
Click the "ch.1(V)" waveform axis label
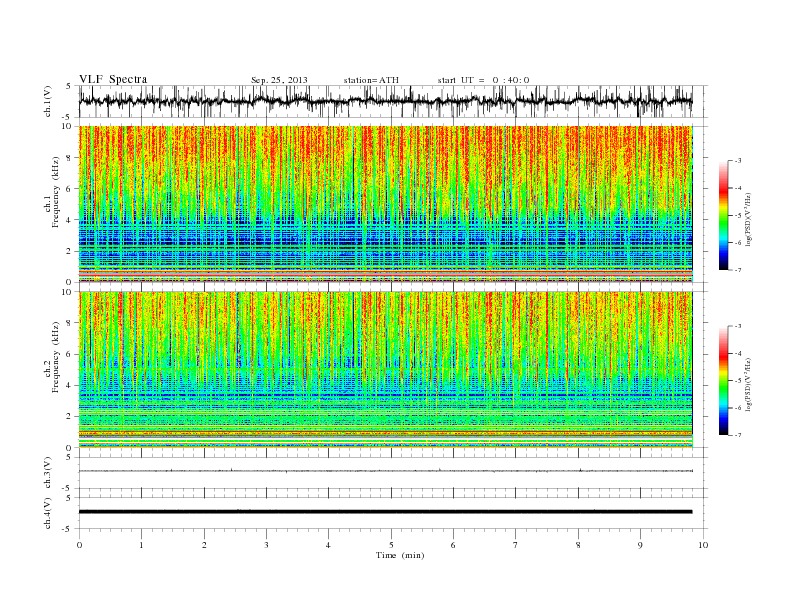click(x=48, y=101)
